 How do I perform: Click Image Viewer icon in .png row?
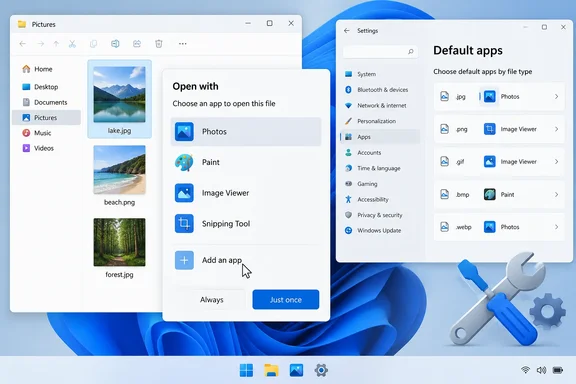[x=490, y=129]
